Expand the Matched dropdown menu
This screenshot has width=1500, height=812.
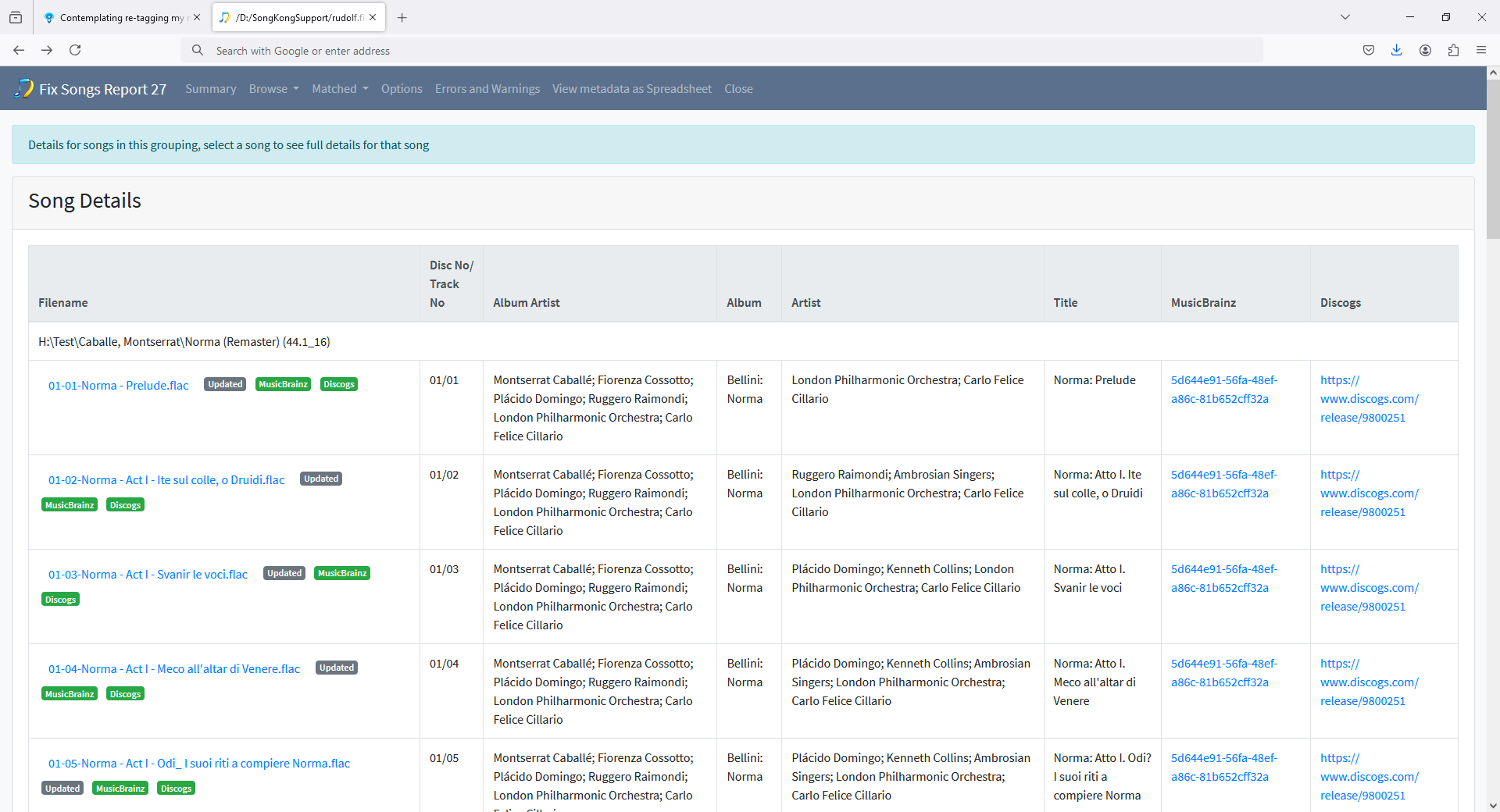click(x=341, y=89)
